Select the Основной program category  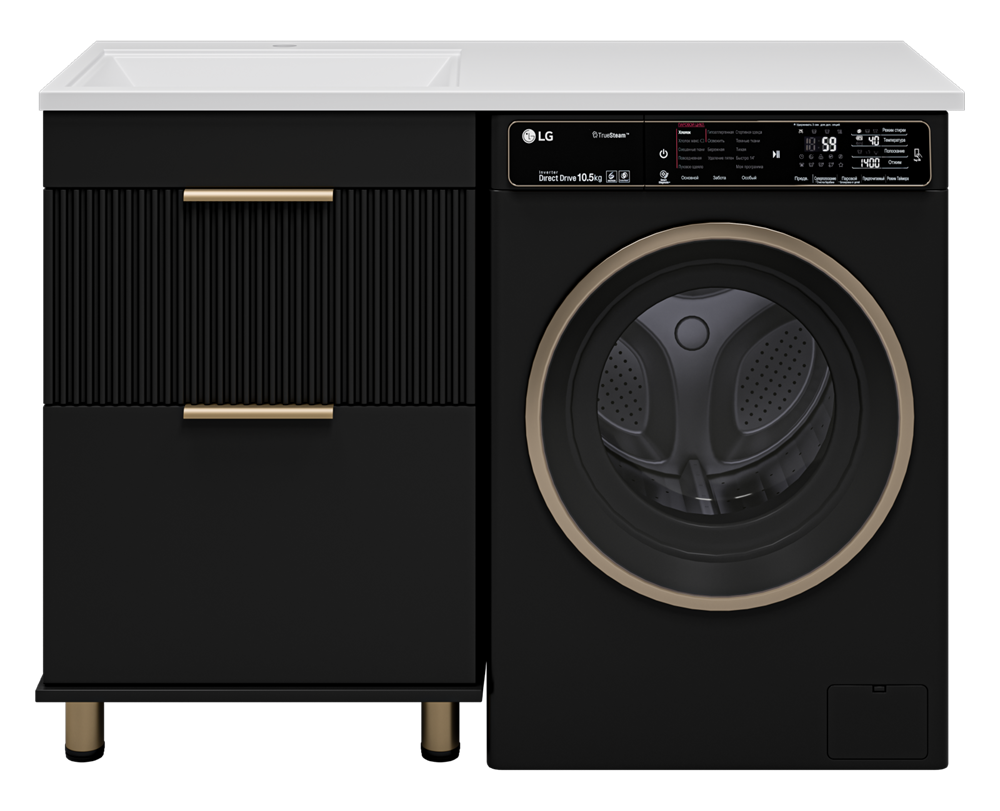click(689, 177)
